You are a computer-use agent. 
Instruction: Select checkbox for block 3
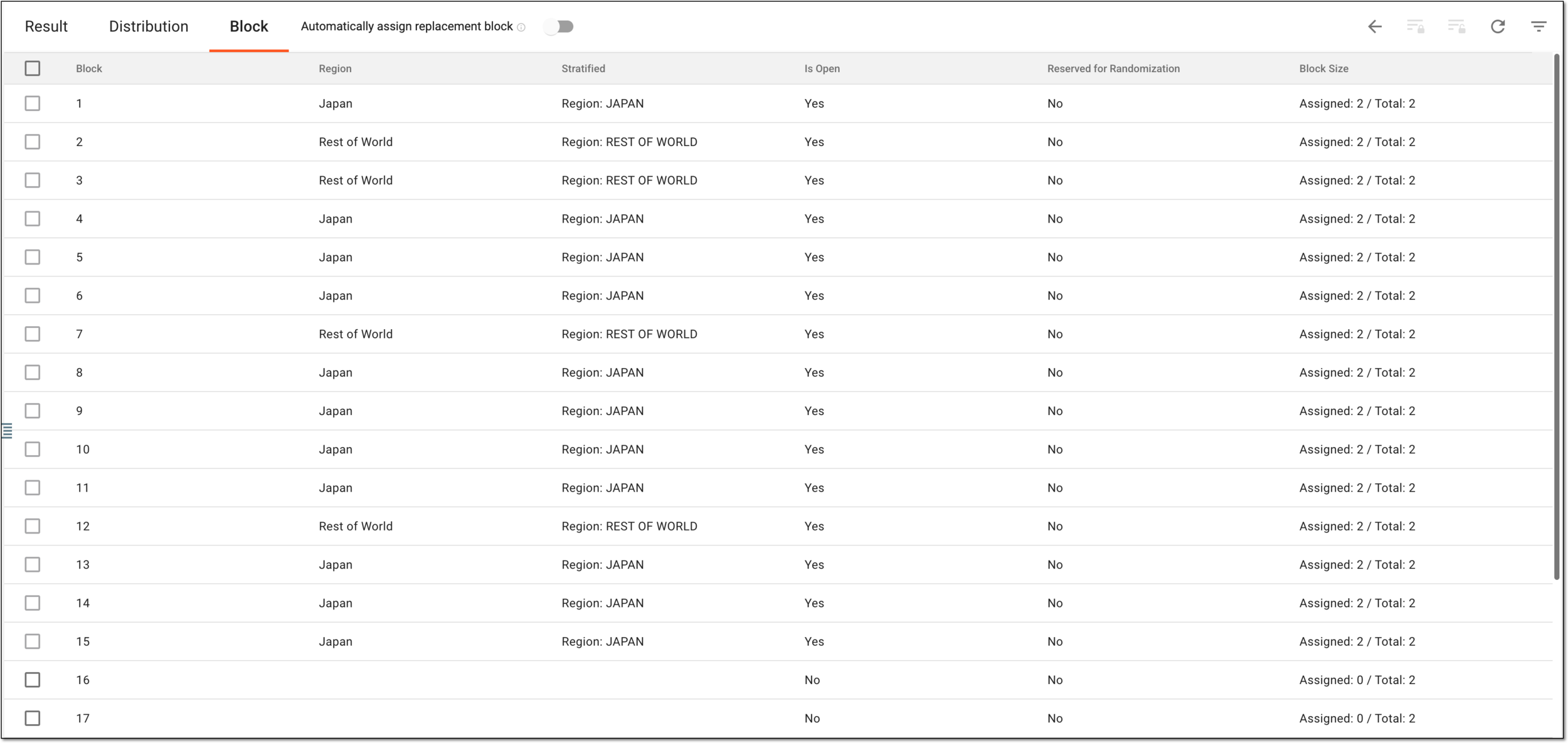33,181
